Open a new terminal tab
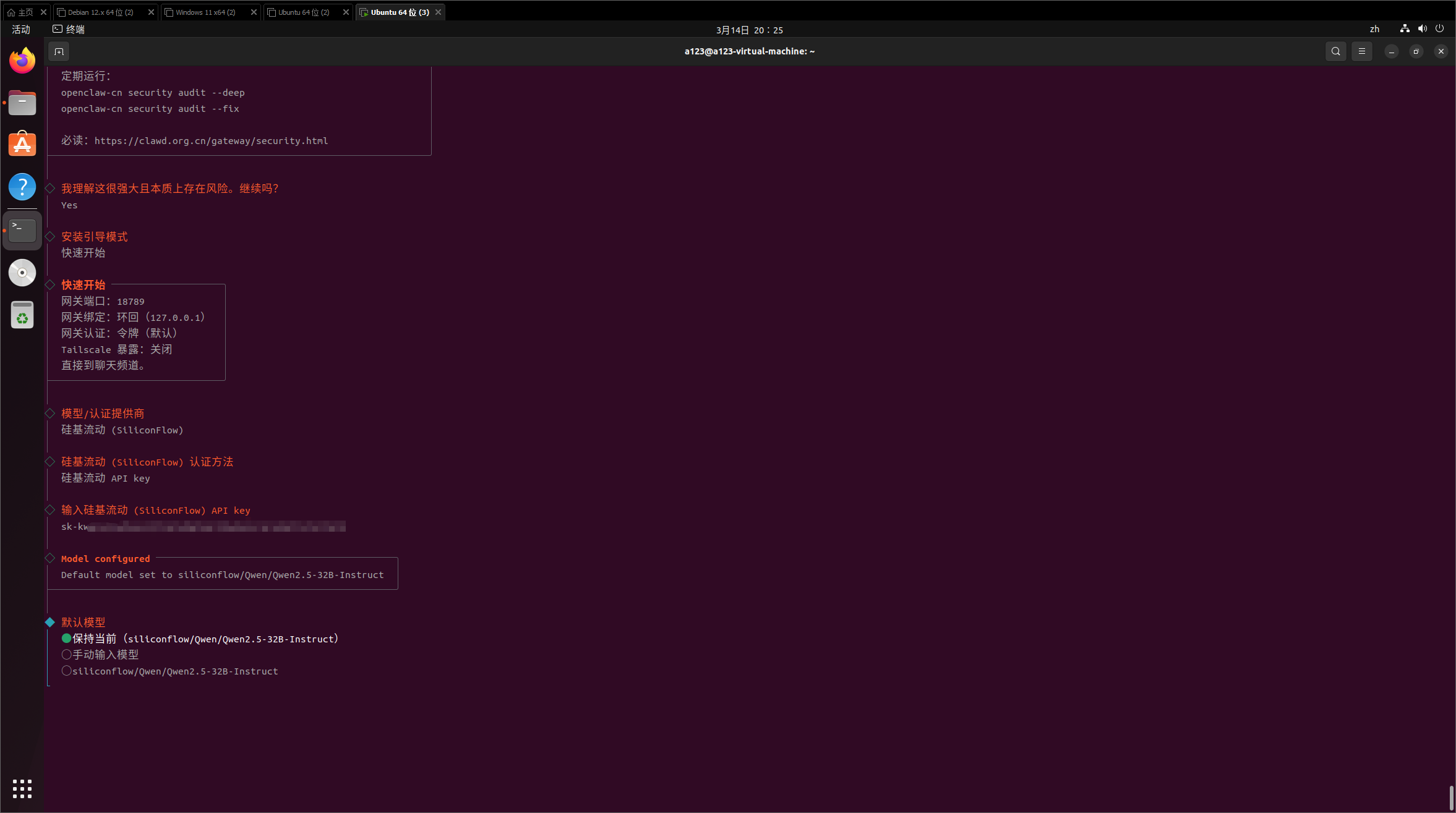 [x=59, y=51]
